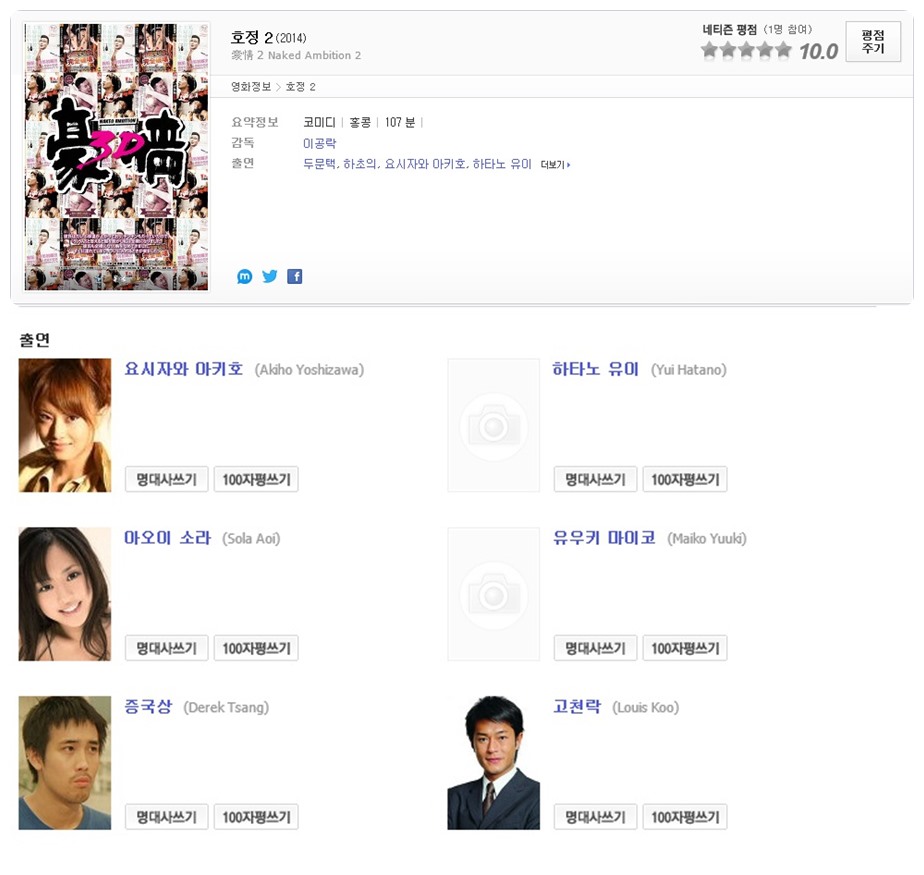Open Sola Aoi profile photo
This screenshot has width=924, height=875.
(x=65, y=594)
